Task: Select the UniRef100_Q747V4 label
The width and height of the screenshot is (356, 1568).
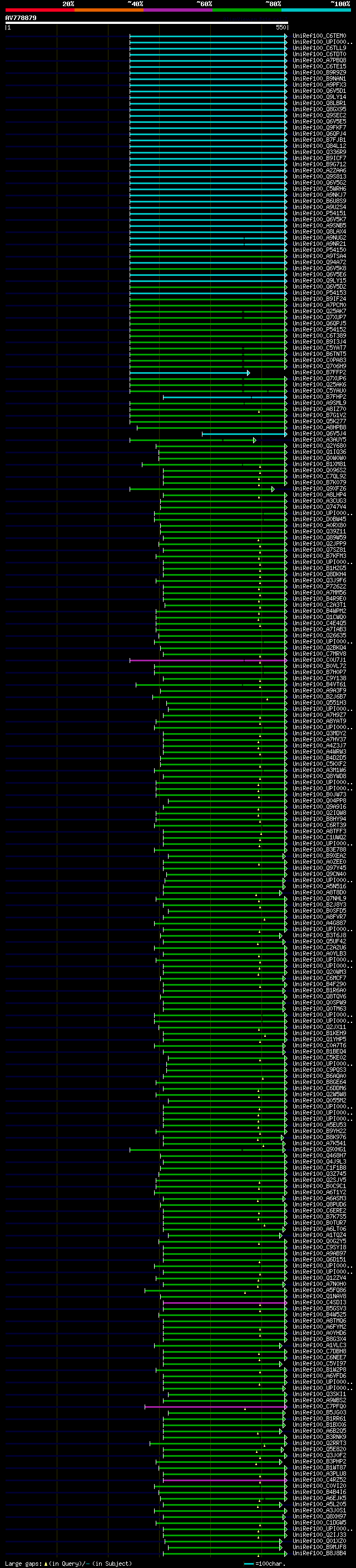Action: click(x=319, y=507)
